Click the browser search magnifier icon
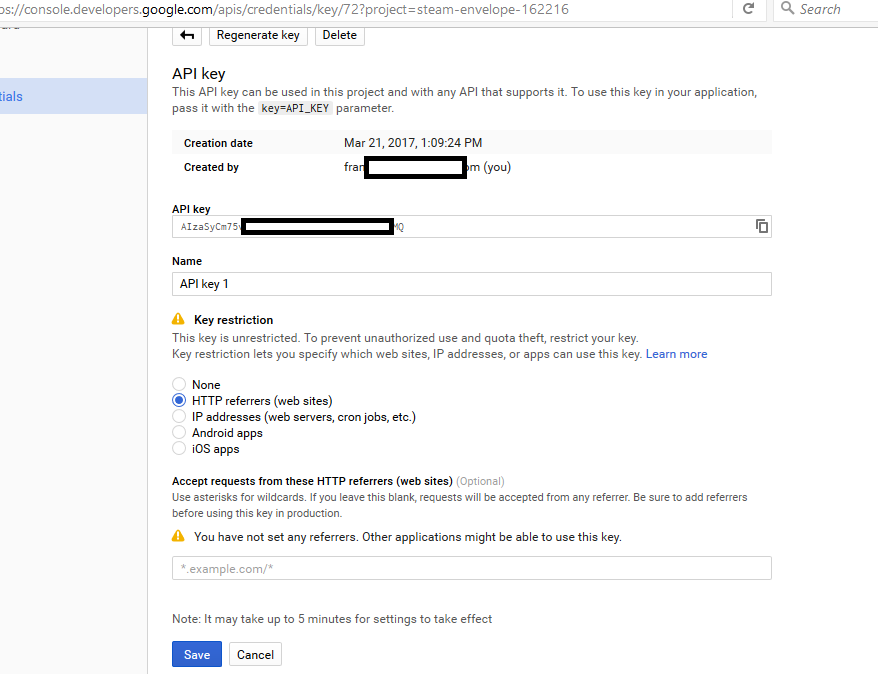This screenshot has width=878, height=674. point(787,8)
